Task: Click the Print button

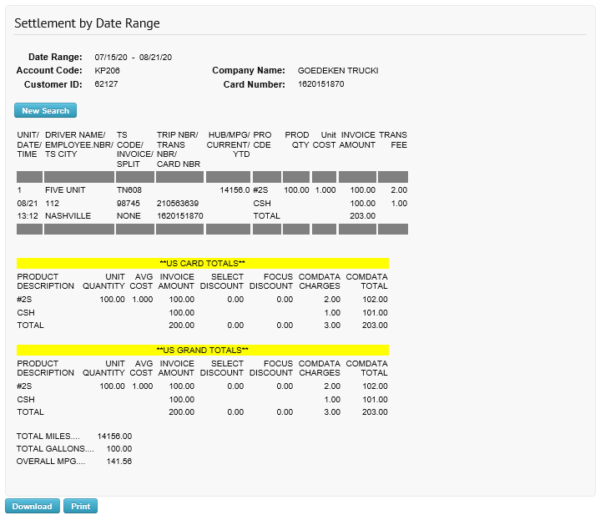Action: (x=81, y=506)
